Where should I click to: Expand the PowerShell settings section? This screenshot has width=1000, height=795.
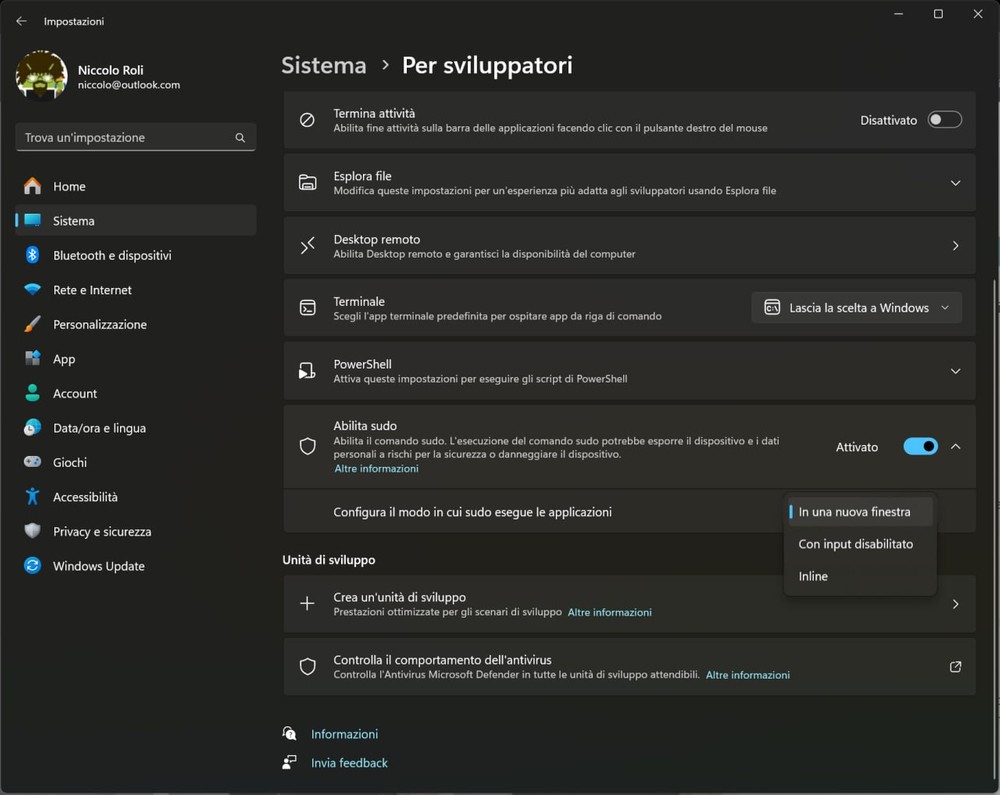pos(955,371)
